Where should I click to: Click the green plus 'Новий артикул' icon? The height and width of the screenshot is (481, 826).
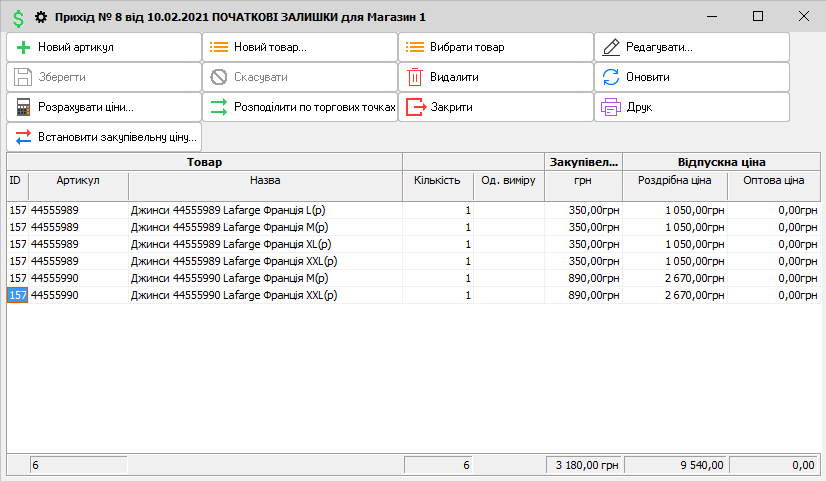coord(24,47)
